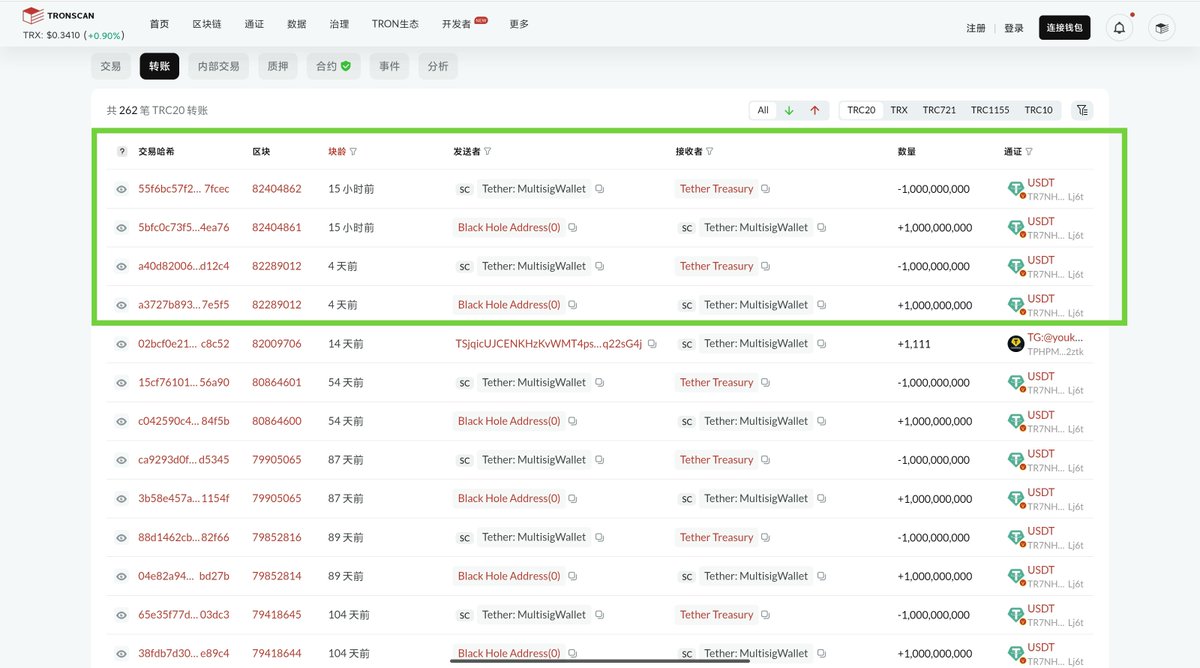Viewport: 1200px width, 668px height.
Task: Open the 接收者 column filter
Action: pos(710,152)
